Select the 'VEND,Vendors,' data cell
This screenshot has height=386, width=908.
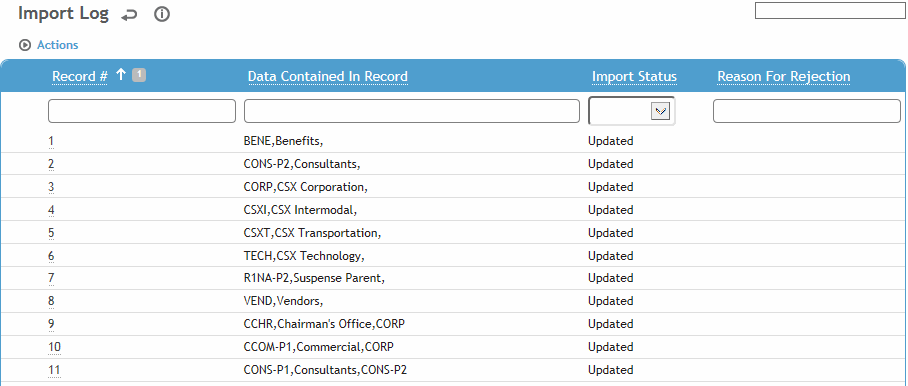[x=283, y=302]
